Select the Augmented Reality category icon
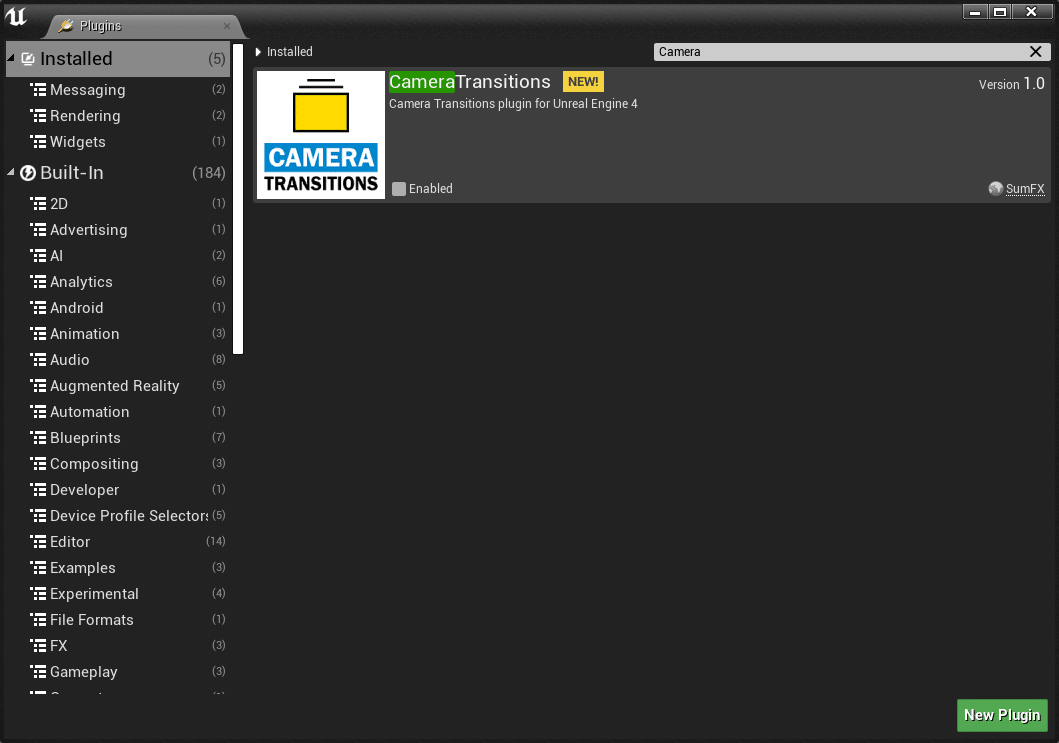 (40, 385)
